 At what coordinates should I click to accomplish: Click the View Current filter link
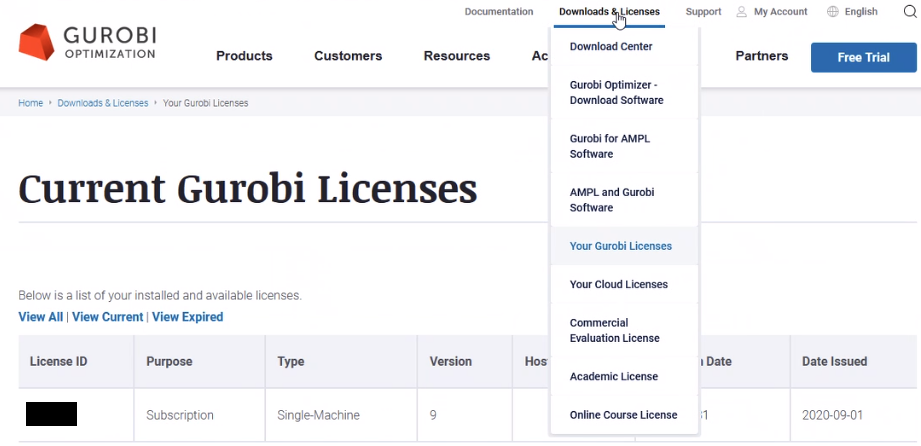(108, 317)
